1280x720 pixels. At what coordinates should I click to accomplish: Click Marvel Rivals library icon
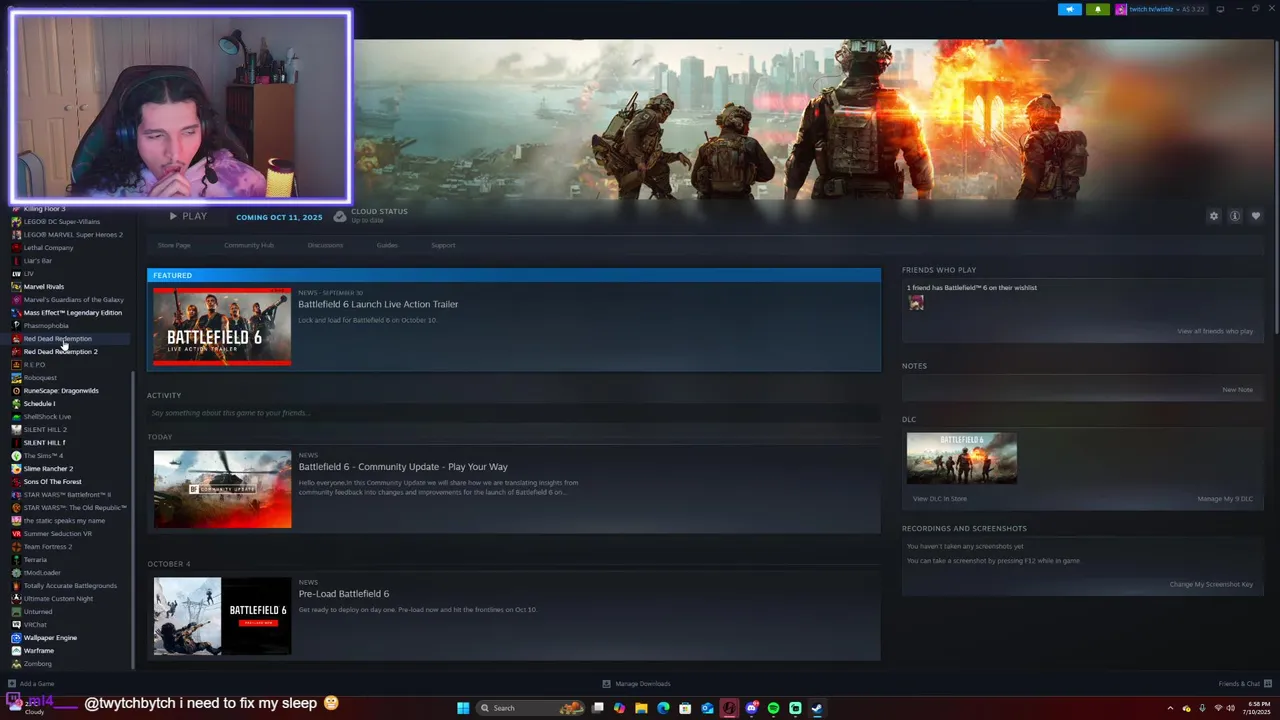tap(16, 287)
